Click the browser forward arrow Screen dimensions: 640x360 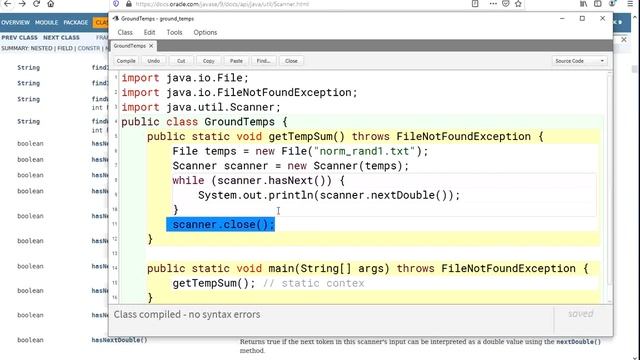point(22,4)
